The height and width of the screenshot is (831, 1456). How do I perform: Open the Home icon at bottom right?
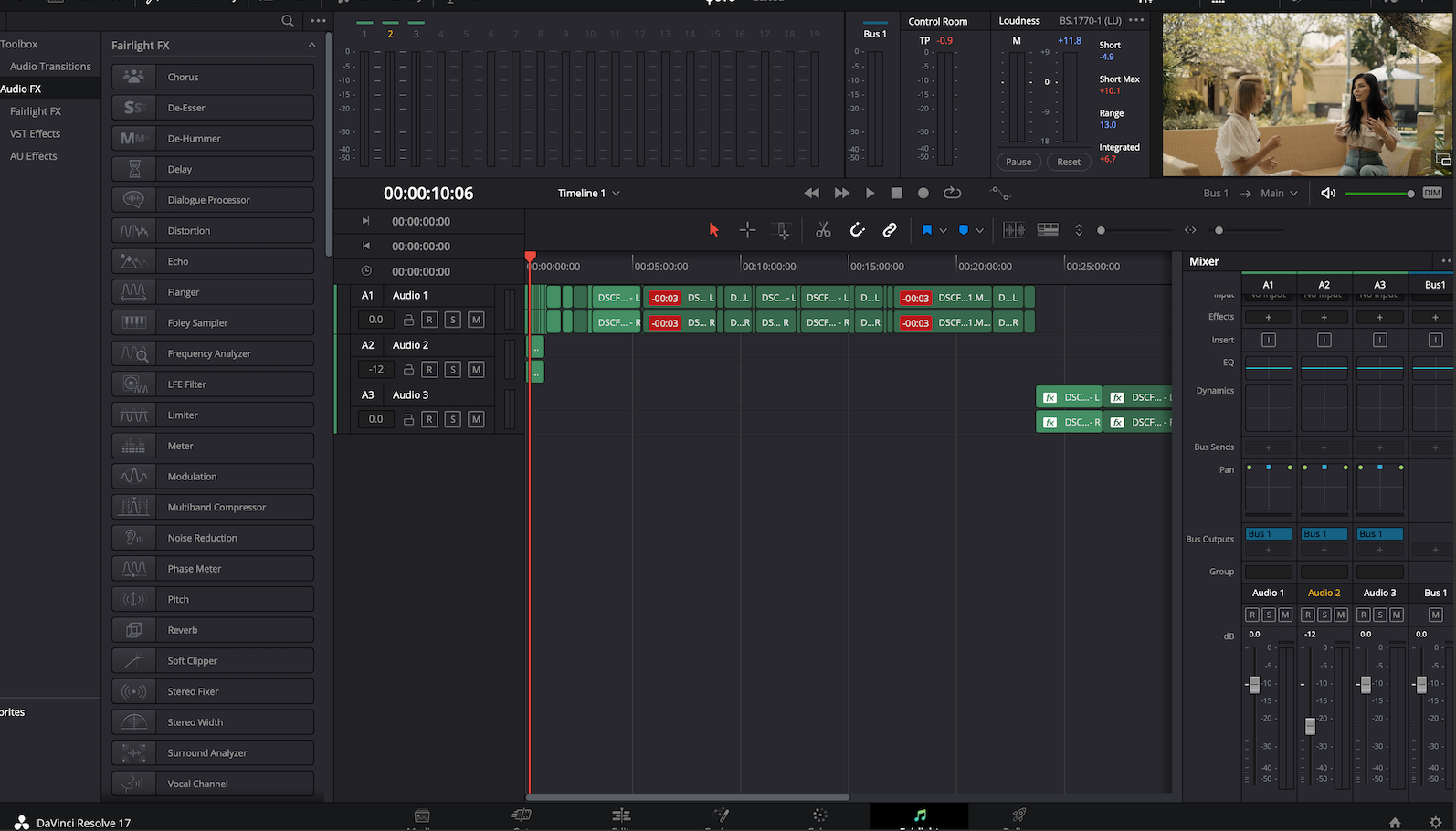(1395, 822)
